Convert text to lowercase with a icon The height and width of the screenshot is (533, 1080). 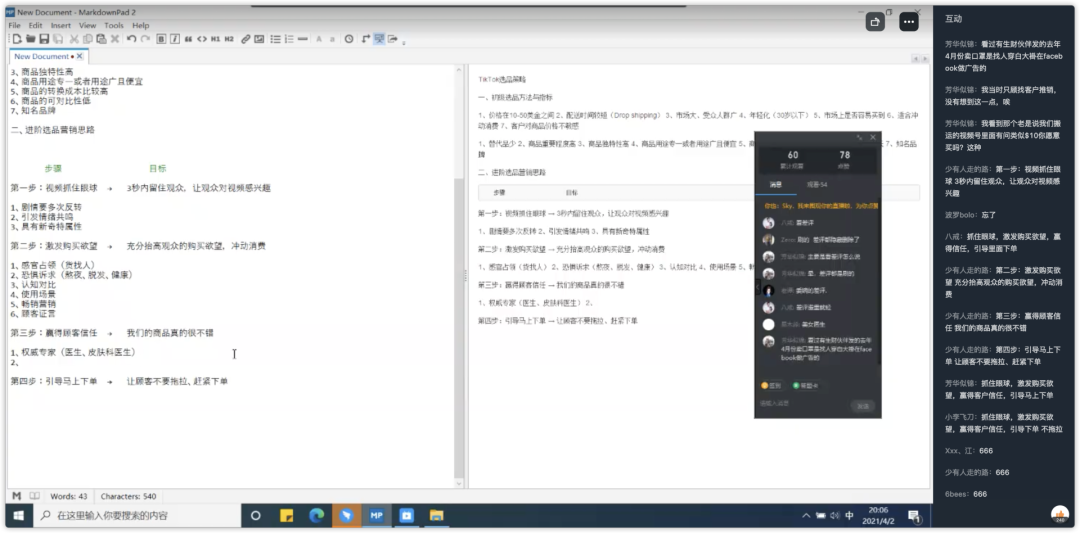pos(333,39)
